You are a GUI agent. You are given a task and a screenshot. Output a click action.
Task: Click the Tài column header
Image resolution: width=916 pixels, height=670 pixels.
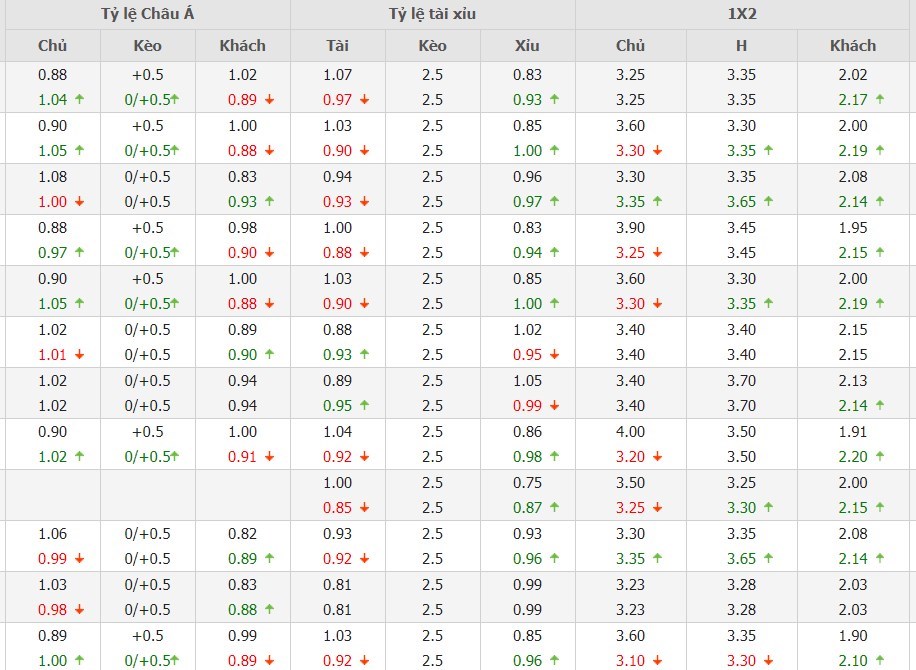click(337, 45)
